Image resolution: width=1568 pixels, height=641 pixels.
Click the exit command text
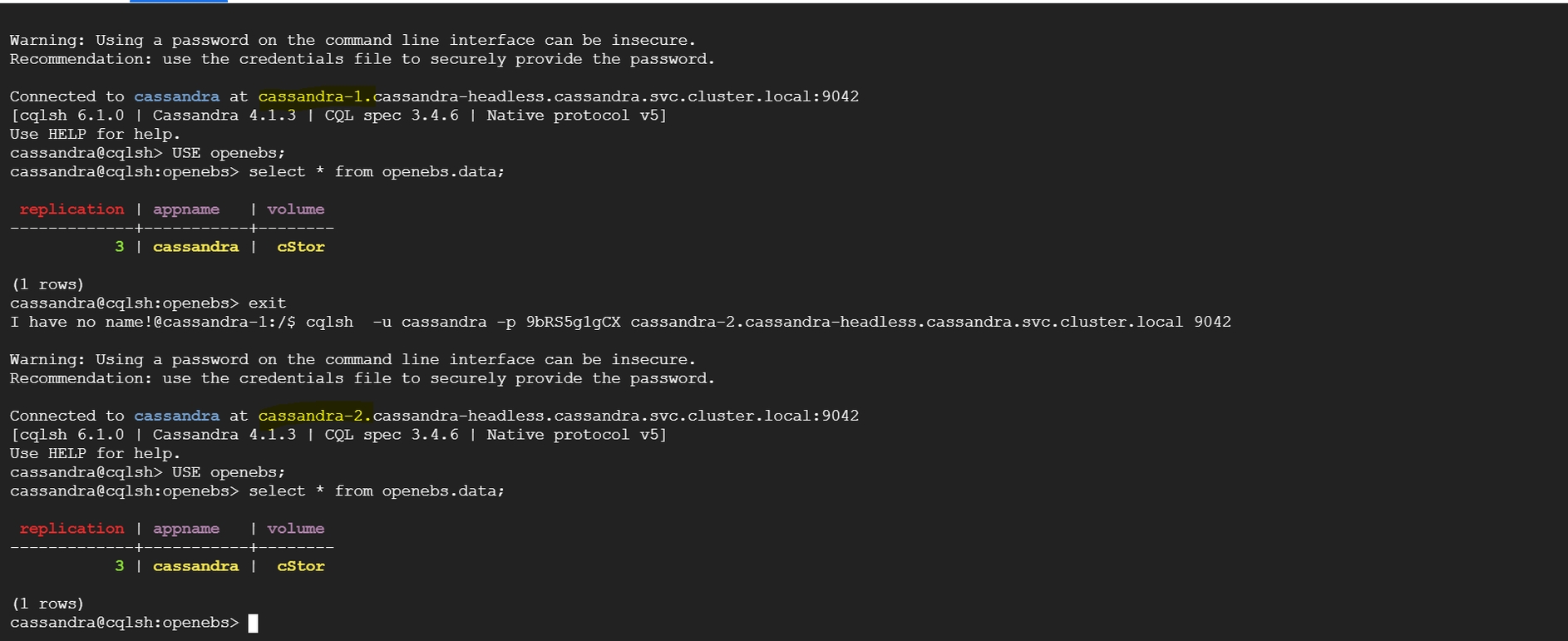click(267, 303)
